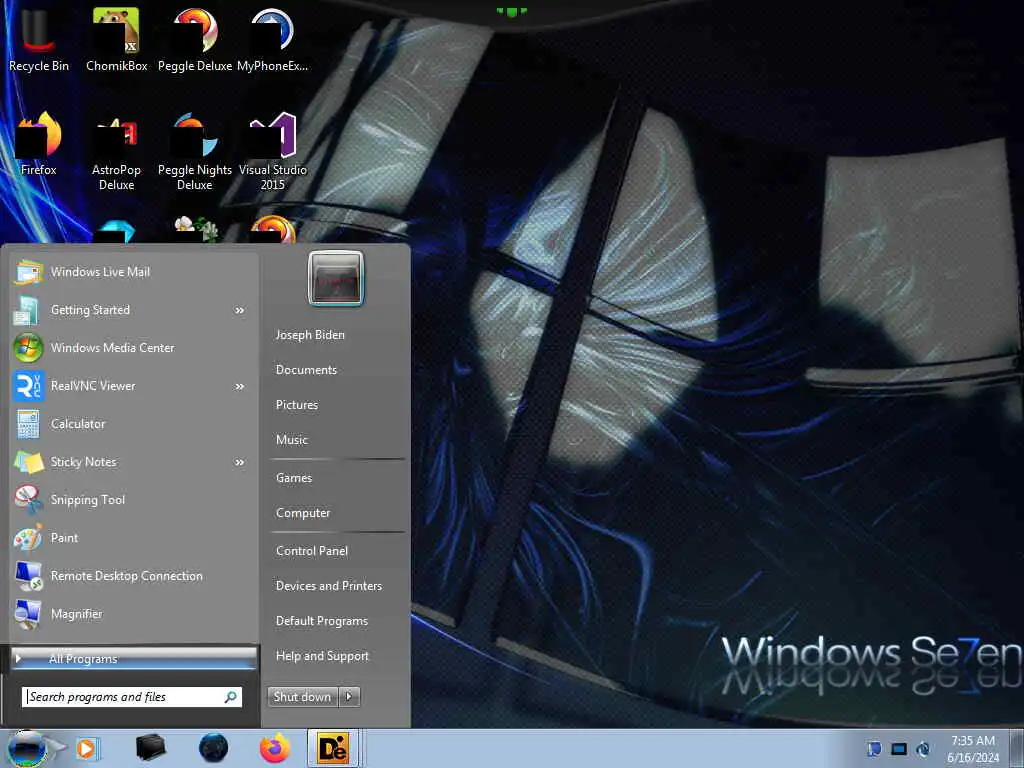Open Devices and Printers

click(x=329, y=586)
